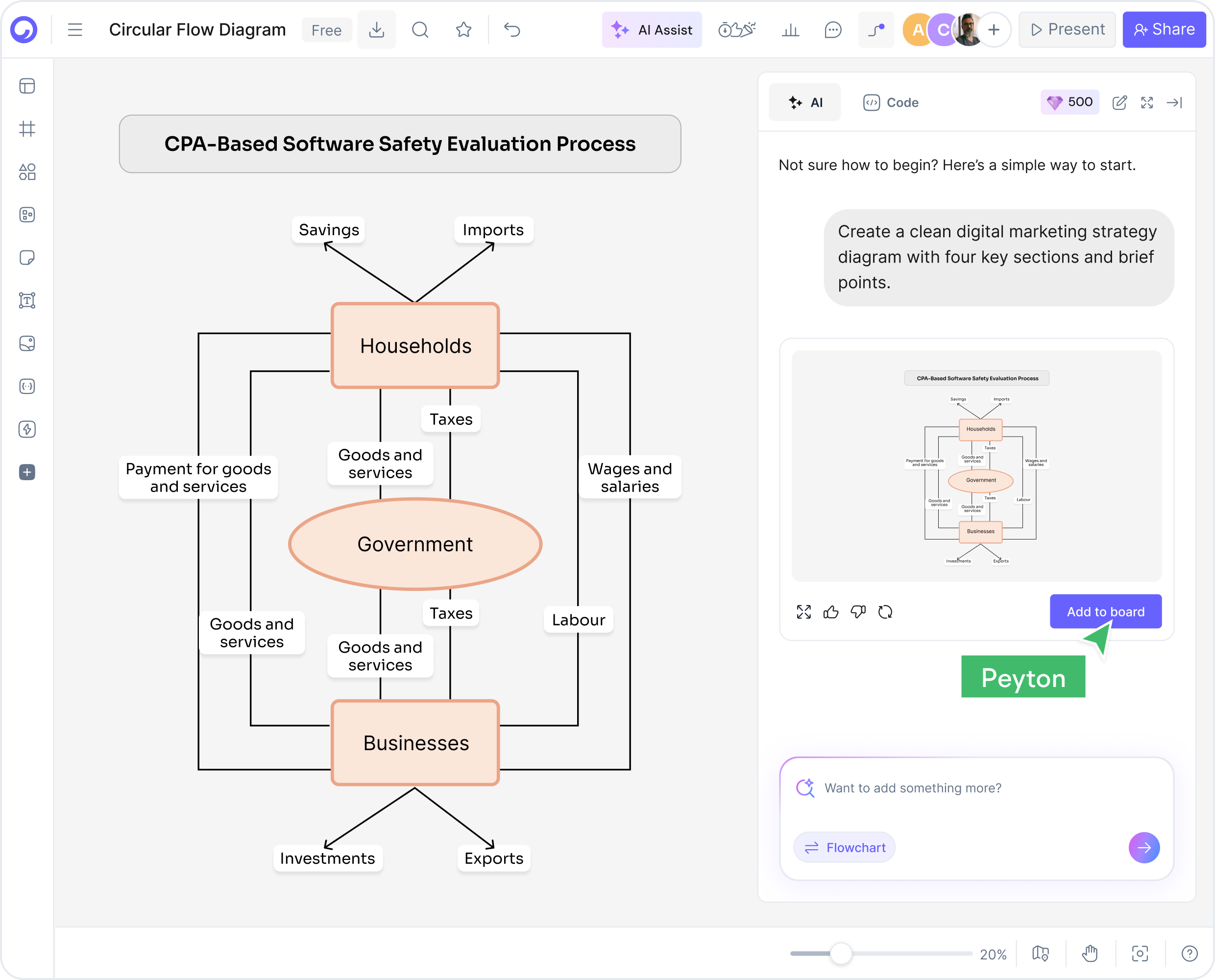The image size is (1215, 980).
Task: Switch to the AI tab
Action: 805,102
